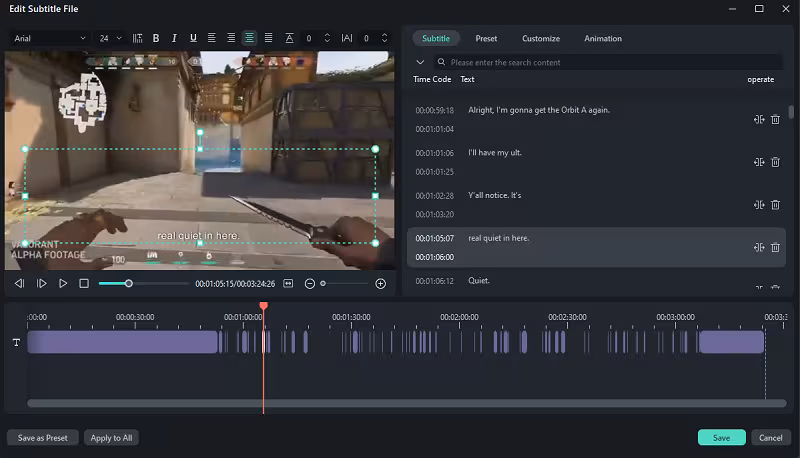Zoom out the timeline with minus icon
The width and height of the screenshot is (800, 458).
[x=310, y=284]
